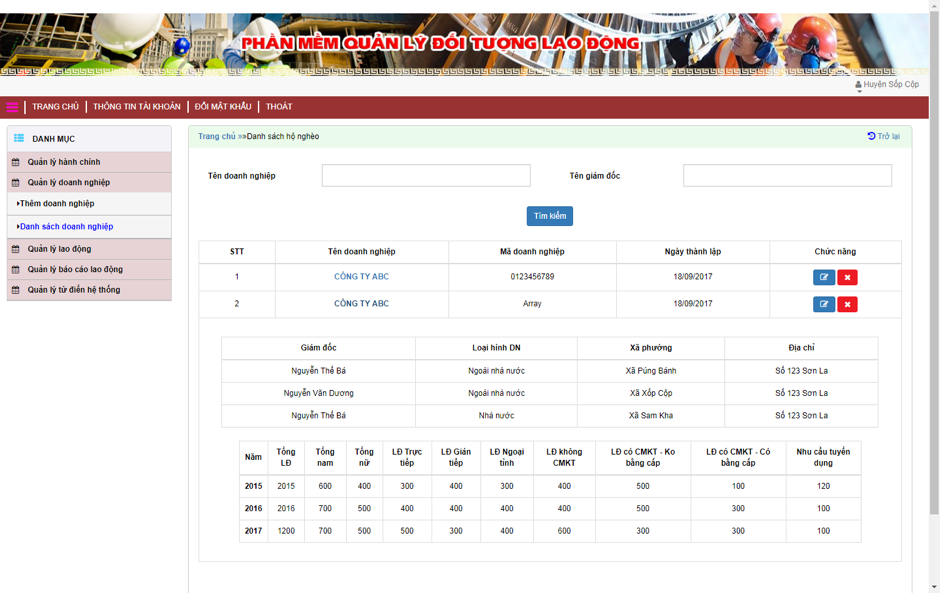The image size is (940, 593).
Task: Select ĐỔI MẬT KHẨU from navbar
Action: coord(223,107)
